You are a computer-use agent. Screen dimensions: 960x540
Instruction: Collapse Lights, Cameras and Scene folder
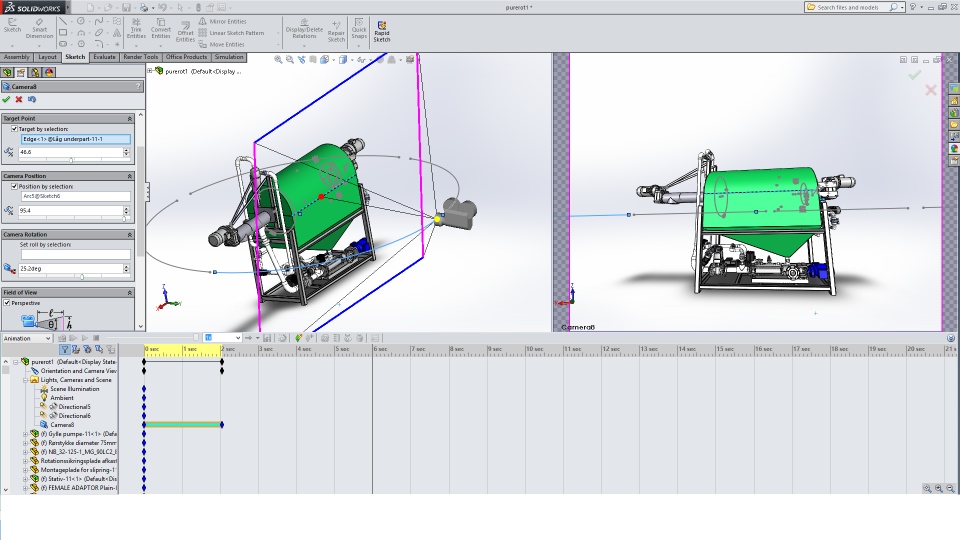point(26,380)
